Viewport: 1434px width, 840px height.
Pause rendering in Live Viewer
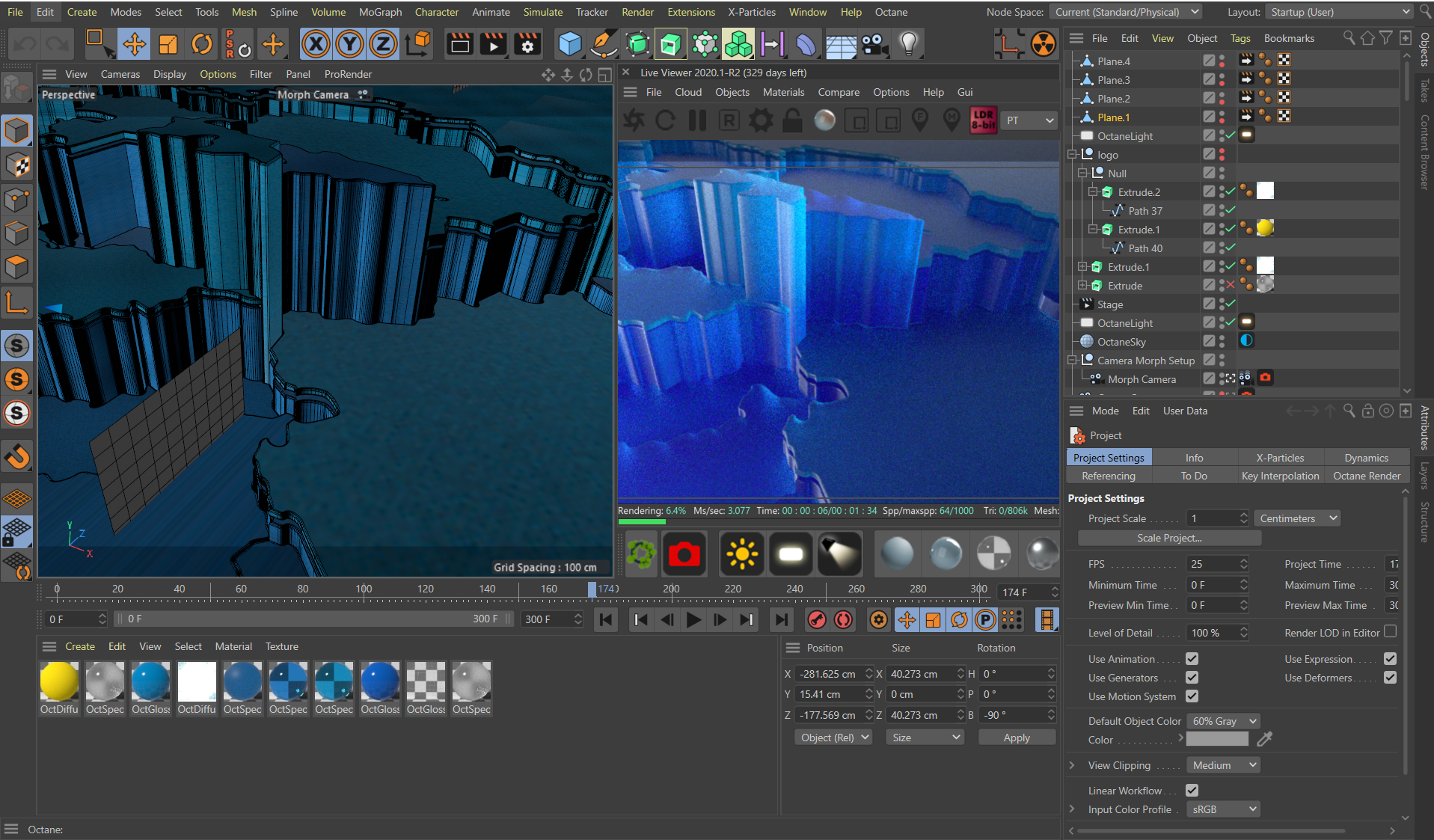point(697,120)
